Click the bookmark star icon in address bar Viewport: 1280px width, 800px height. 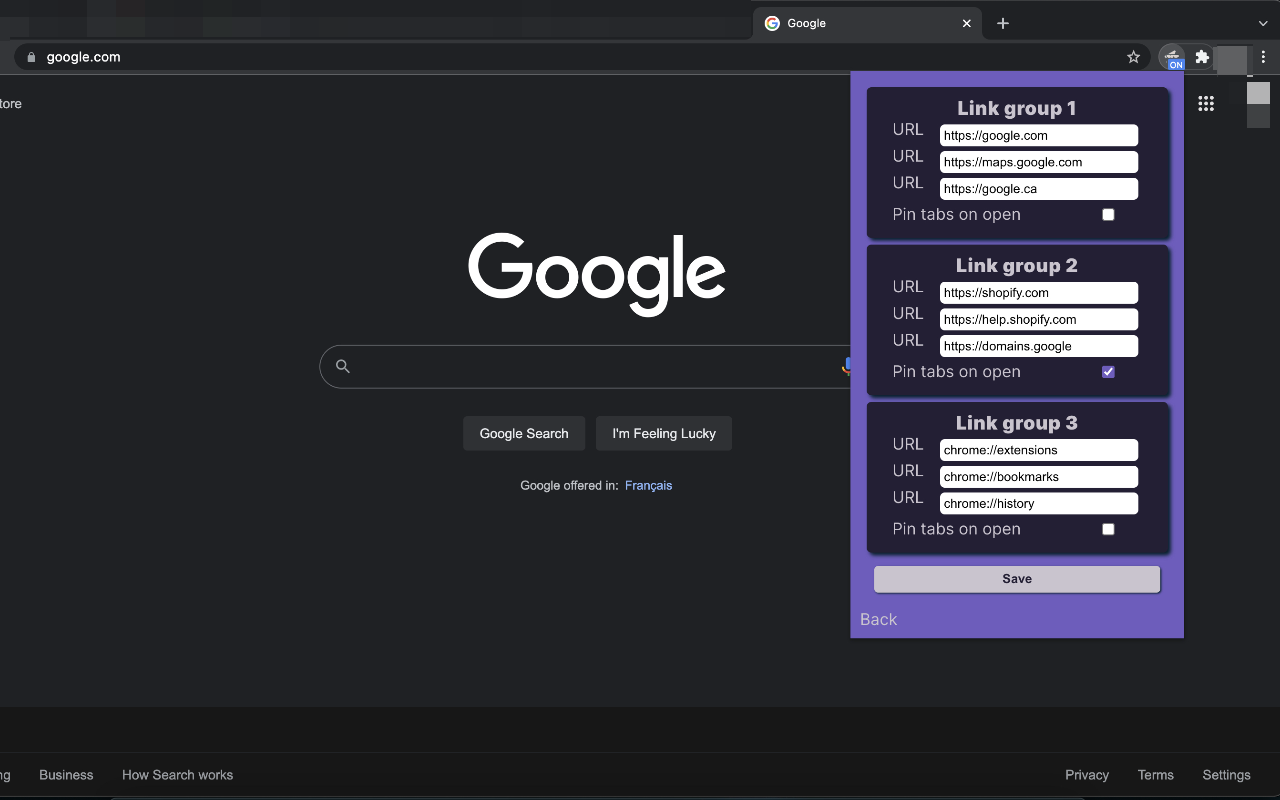[x=1133, y=57]
